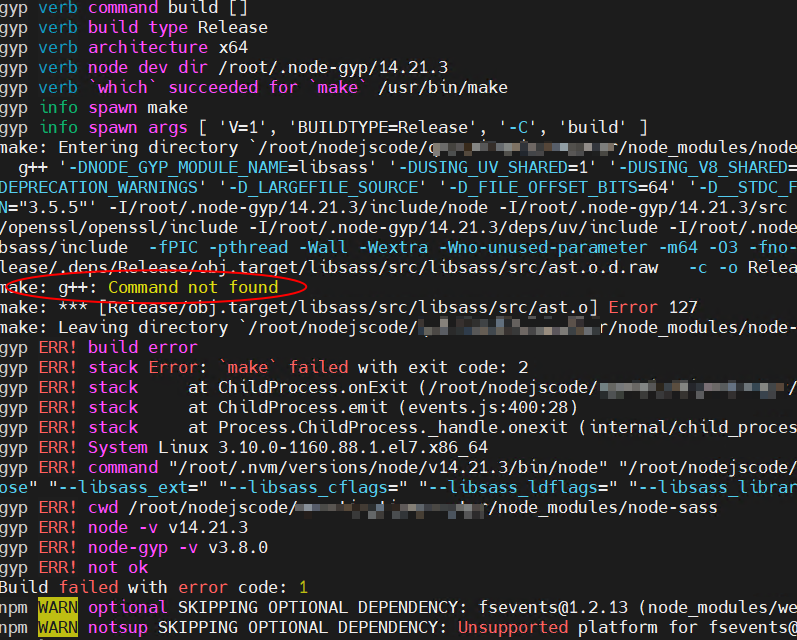Click 'ChildProcess.onExit' stack line
Viewport: 797px width, 640px height.
click(x=398, y=388)
